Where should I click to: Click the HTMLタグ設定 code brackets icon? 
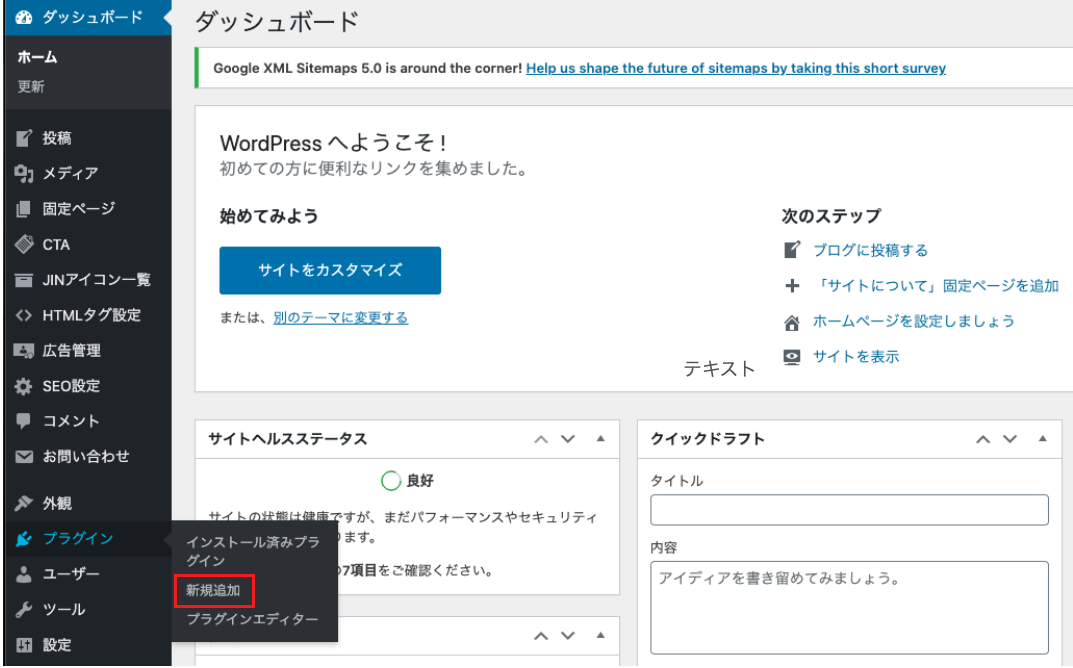(24, 316)
